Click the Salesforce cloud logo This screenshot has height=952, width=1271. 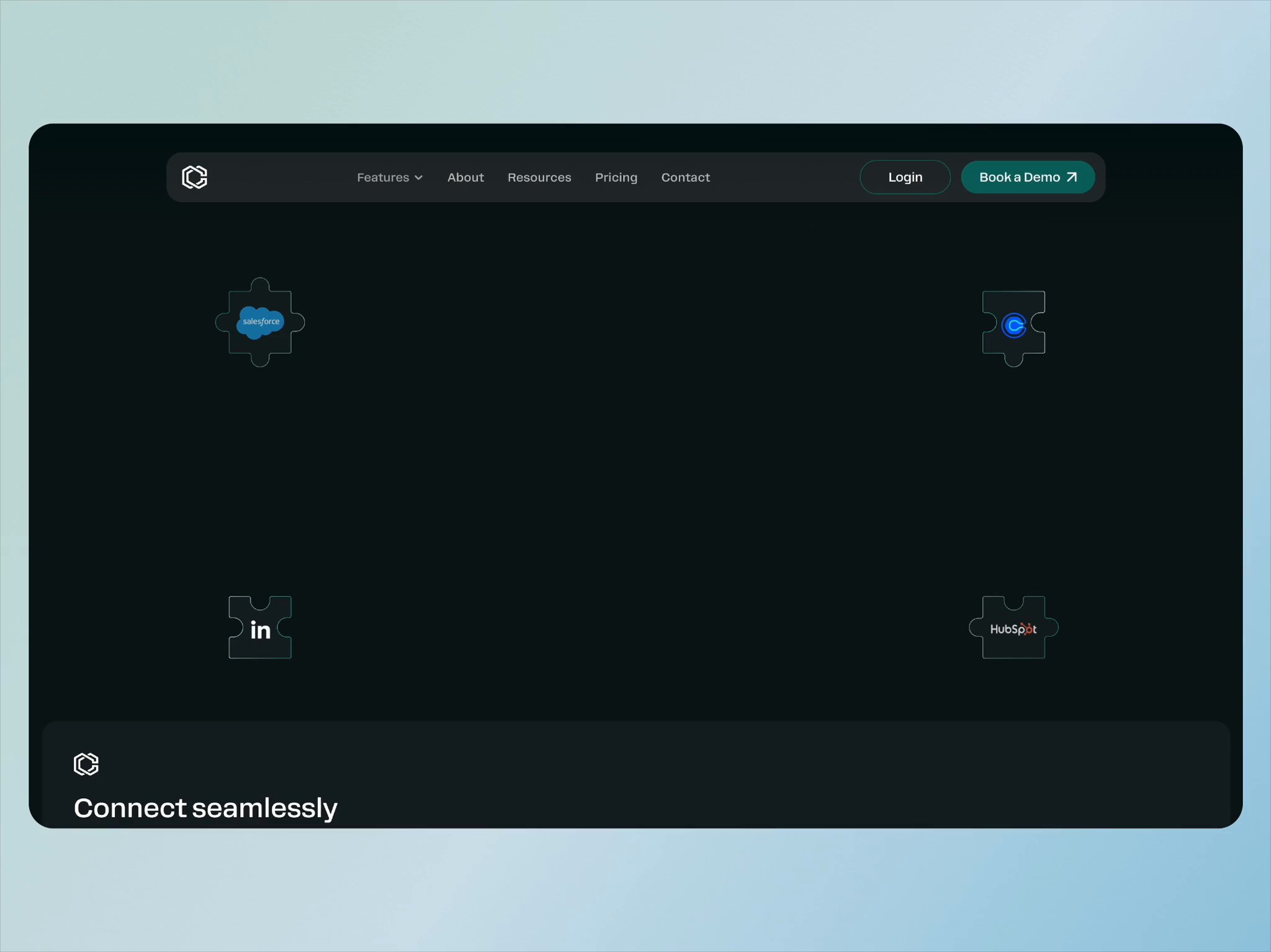[x=261, y=321]
